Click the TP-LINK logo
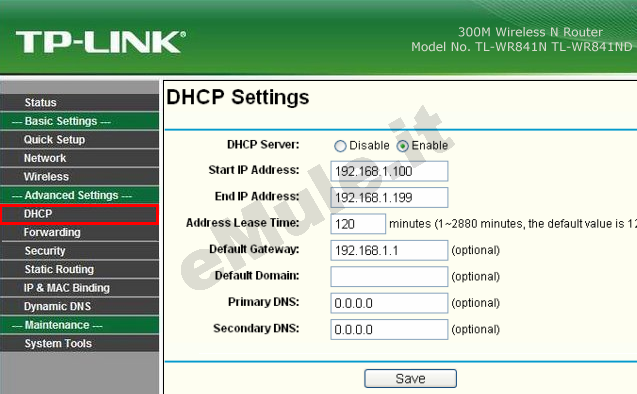This screenshot has height=394, width=637. tap(101, 42)
